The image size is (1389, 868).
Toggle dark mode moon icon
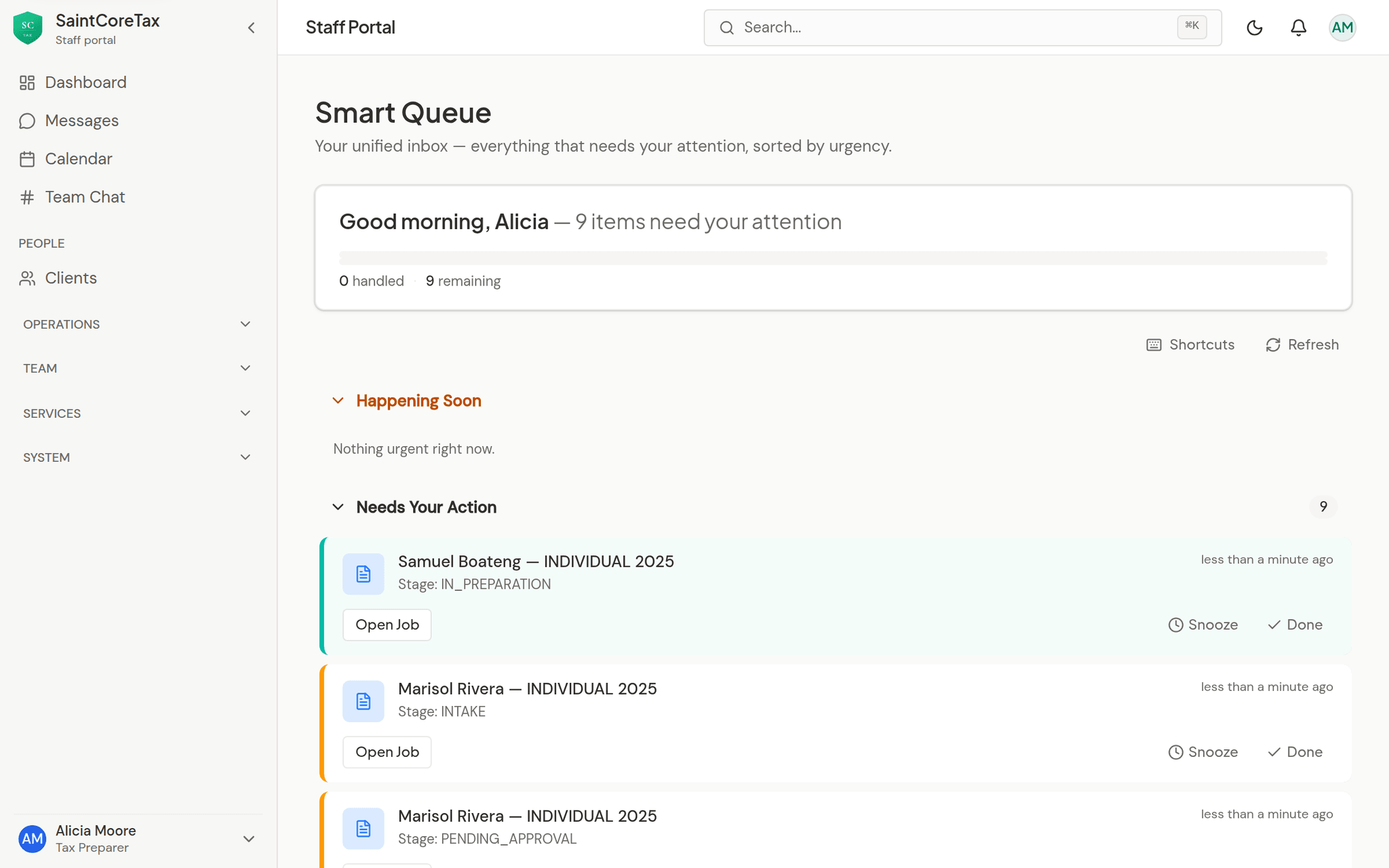[x=1255, y=28]
